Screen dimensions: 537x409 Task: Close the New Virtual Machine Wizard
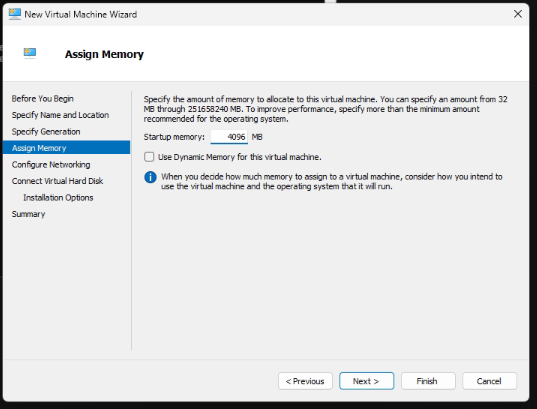coord(518,14)
